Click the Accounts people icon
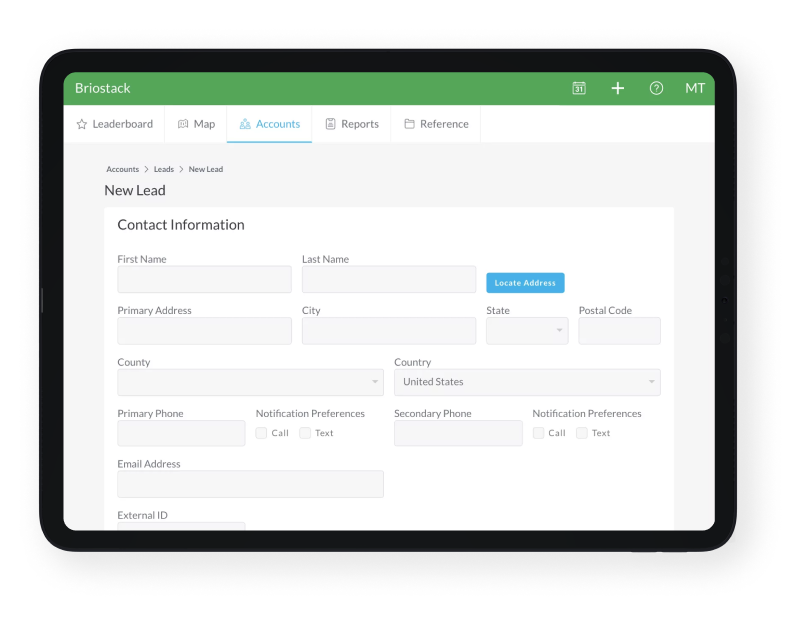The height and width of the screenshot is (639, 788). (245, 124)
